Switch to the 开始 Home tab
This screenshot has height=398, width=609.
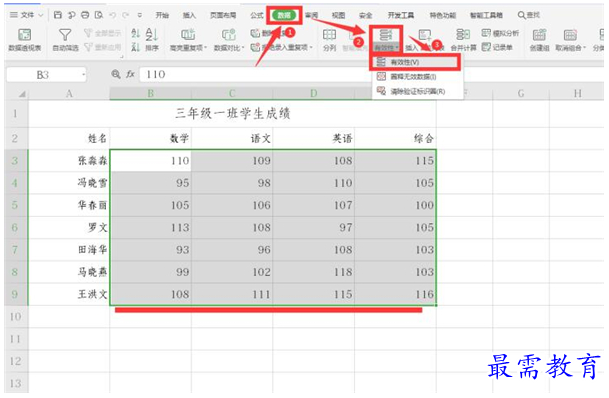(162, 15)
